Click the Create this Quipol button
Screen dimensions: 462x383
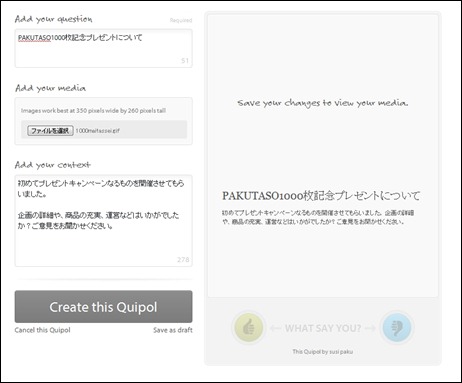pos(103,307)
